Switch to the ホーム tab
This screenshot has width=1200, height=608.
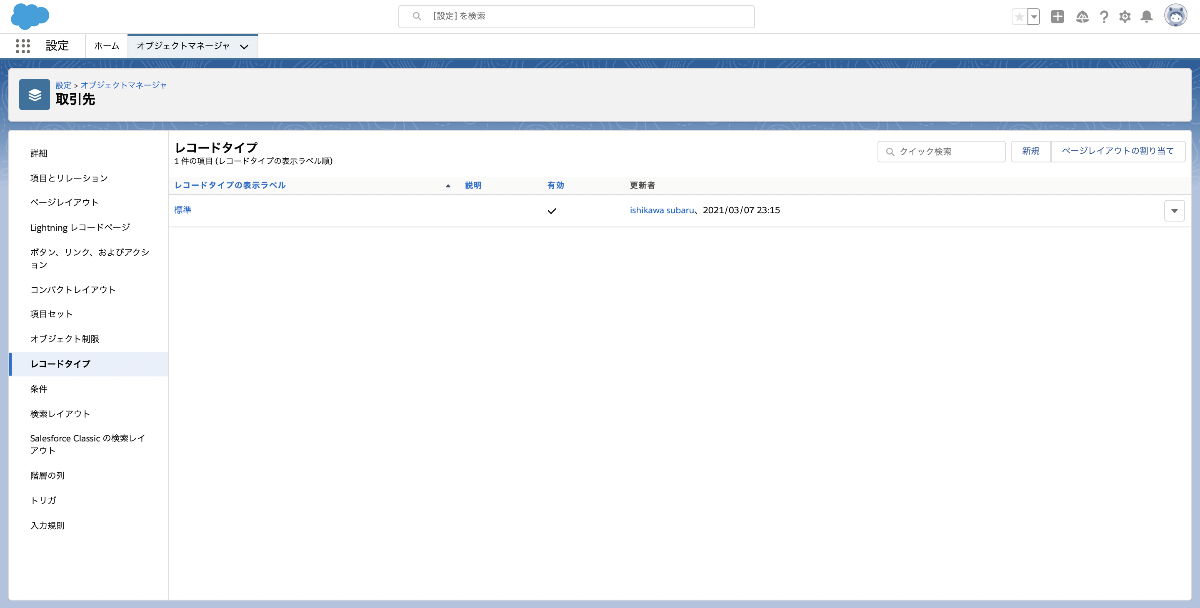(x=107, y=46)
